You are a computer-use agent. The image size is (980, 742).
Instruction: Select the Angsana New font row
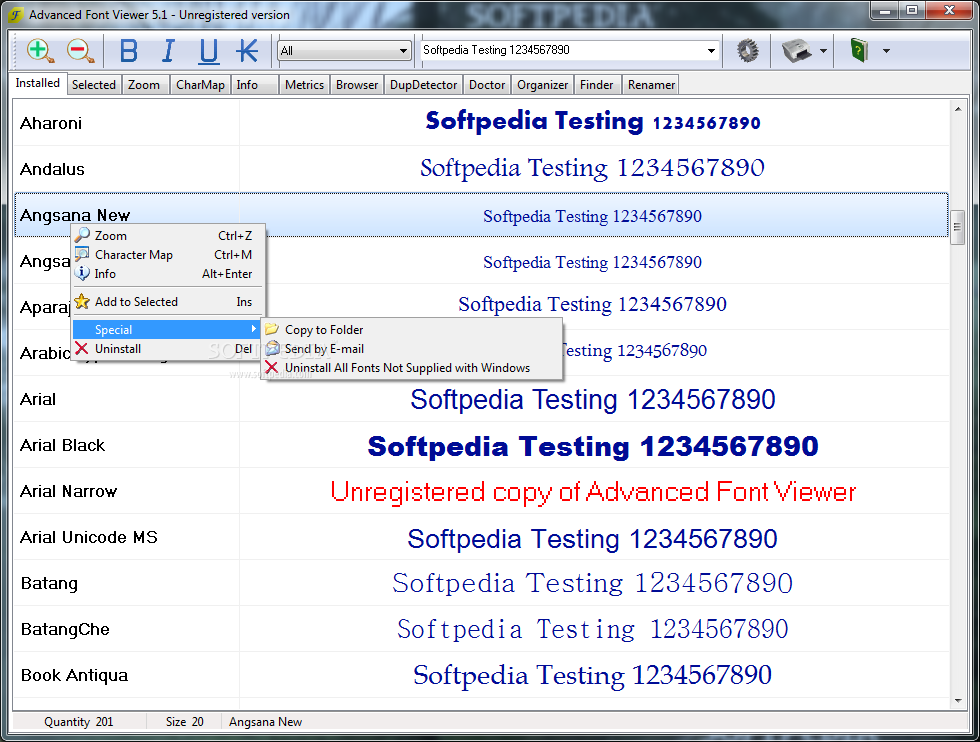pyautogui.click(x=481, y=215)
